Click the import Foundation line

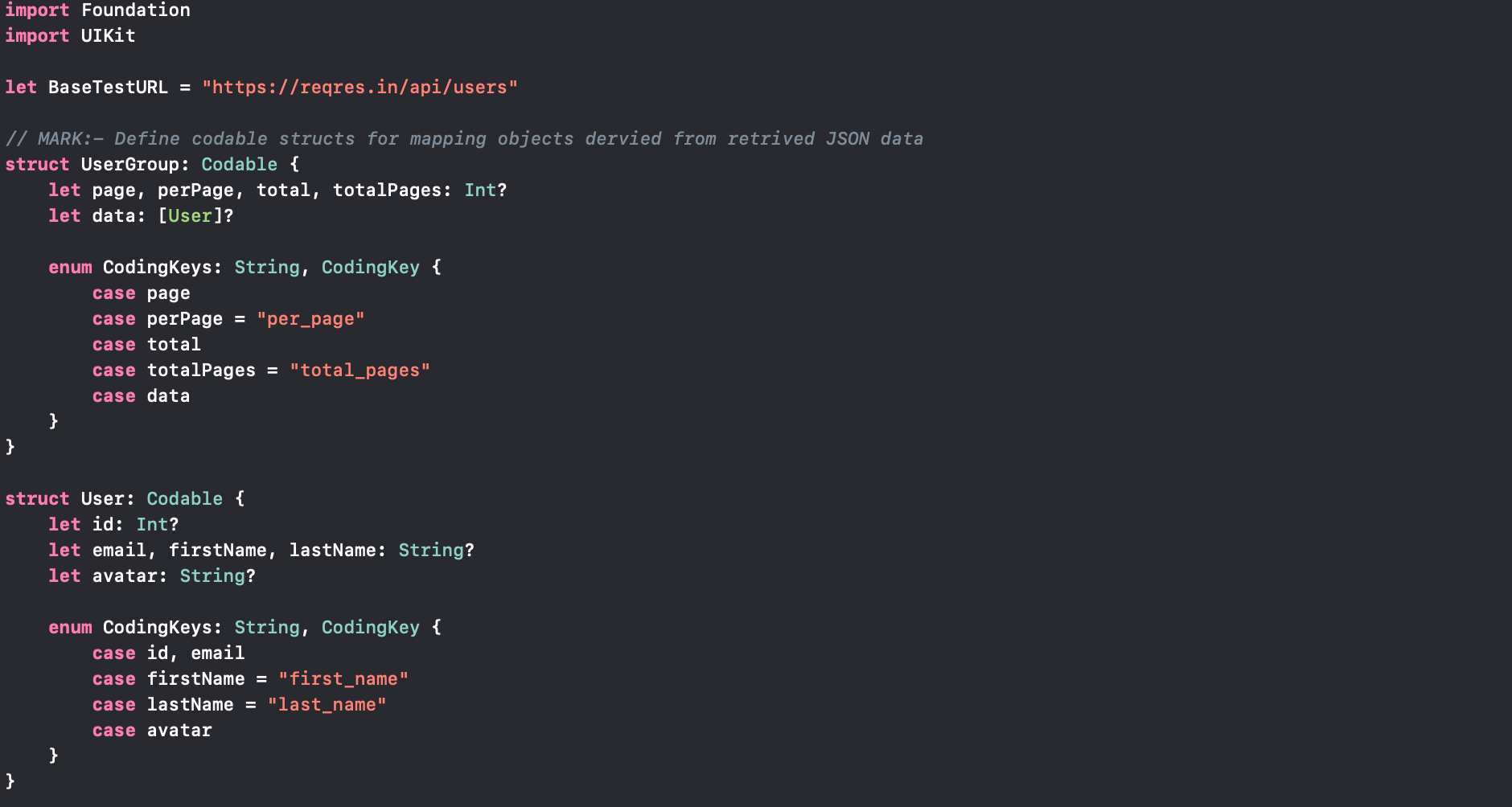coord(97,10)
